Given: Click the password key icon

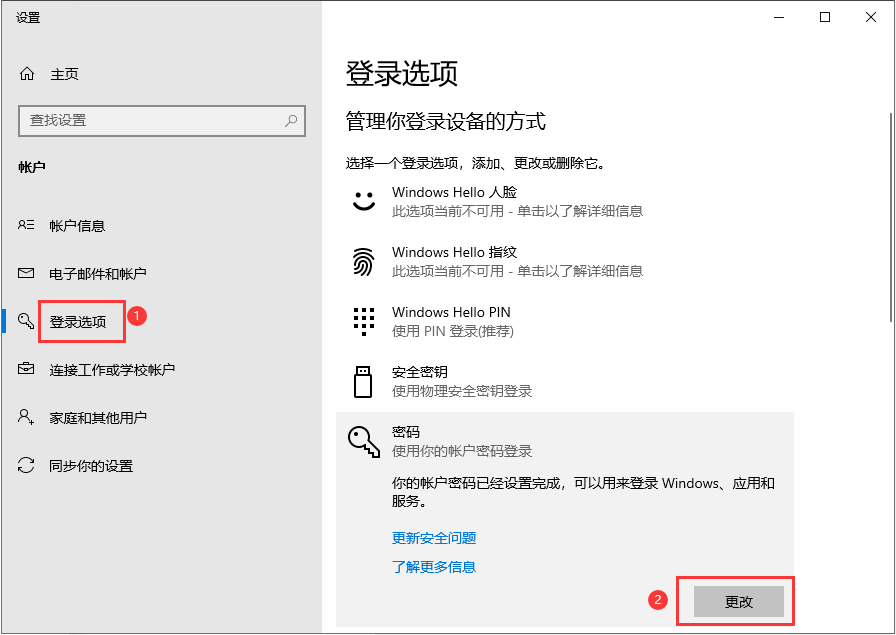Looking at the screenshot, I should click(x=364, y=442).
